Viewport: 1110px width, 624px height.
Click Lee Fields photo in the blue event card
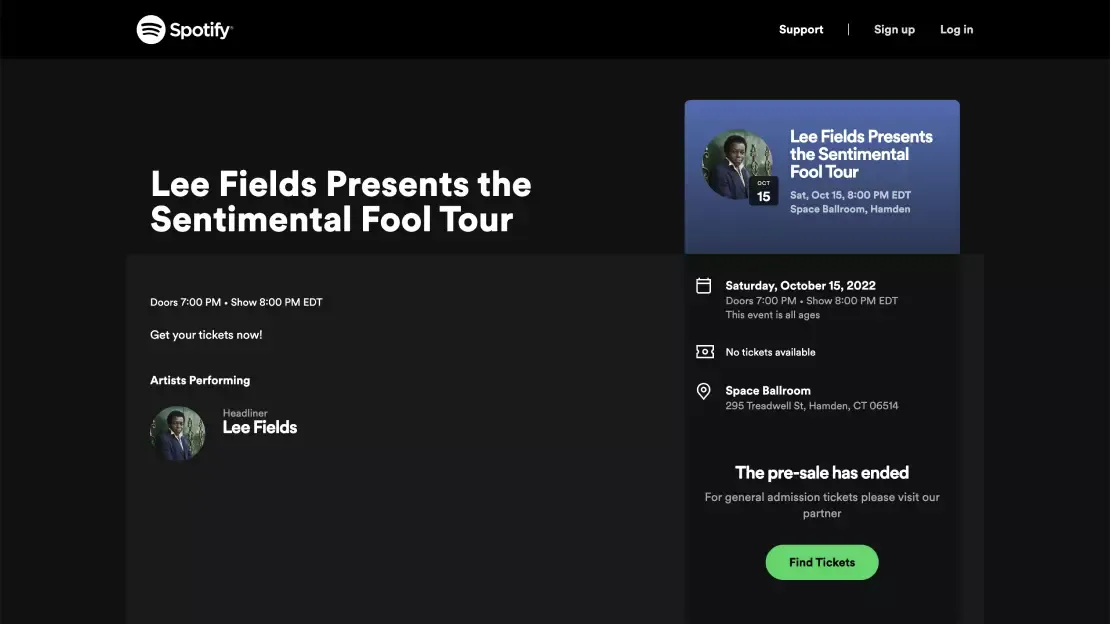tap(736, 164)
